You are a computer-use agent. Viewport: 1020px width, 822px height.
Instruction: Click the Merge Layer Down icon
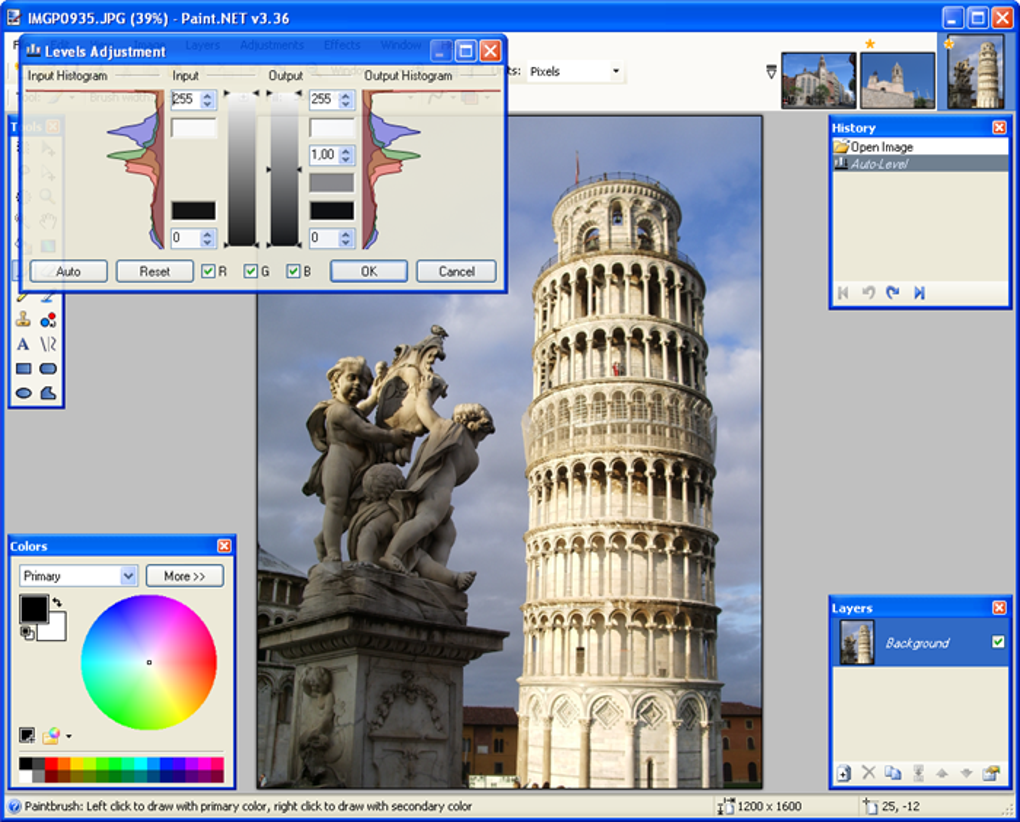(x=918, y=773)
